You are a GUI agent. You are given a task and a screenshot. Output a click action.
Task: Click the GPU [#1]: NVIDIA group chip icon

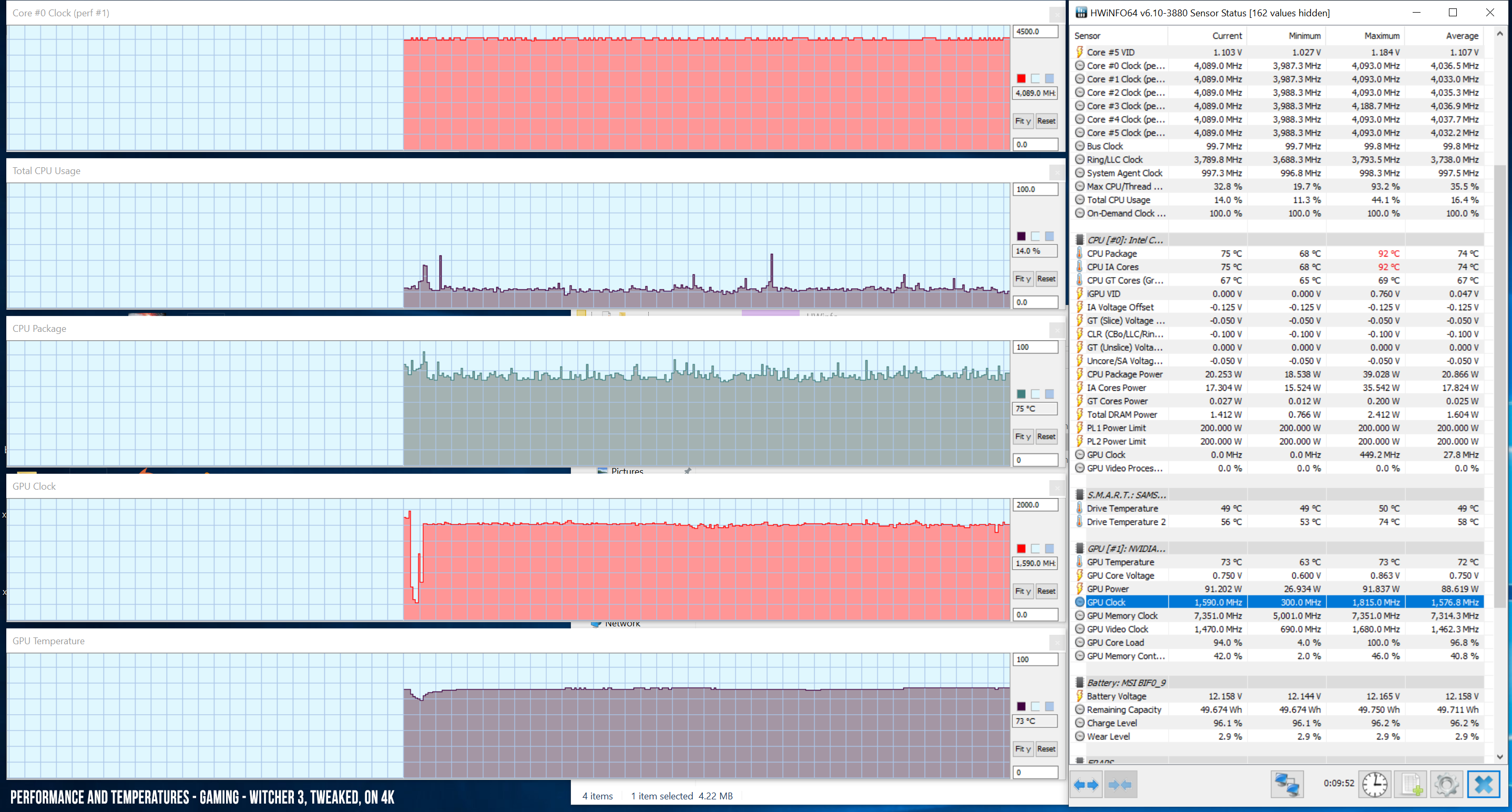[1079, 549]
